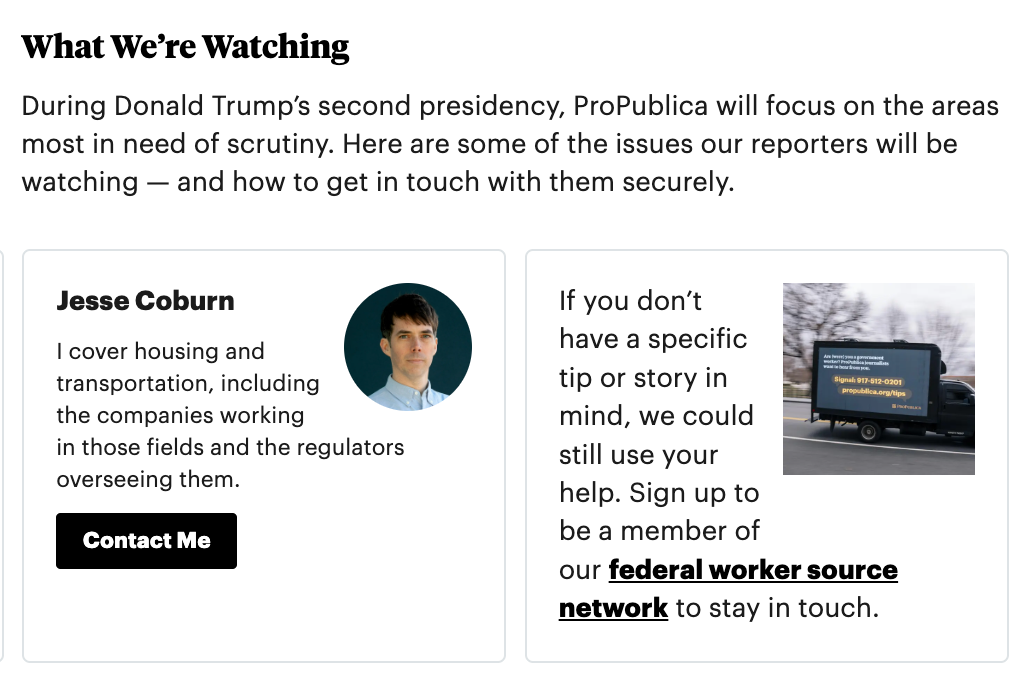
Task: Click Jesse Coburn's circular profile photo
Action: [x=408, y=347]
